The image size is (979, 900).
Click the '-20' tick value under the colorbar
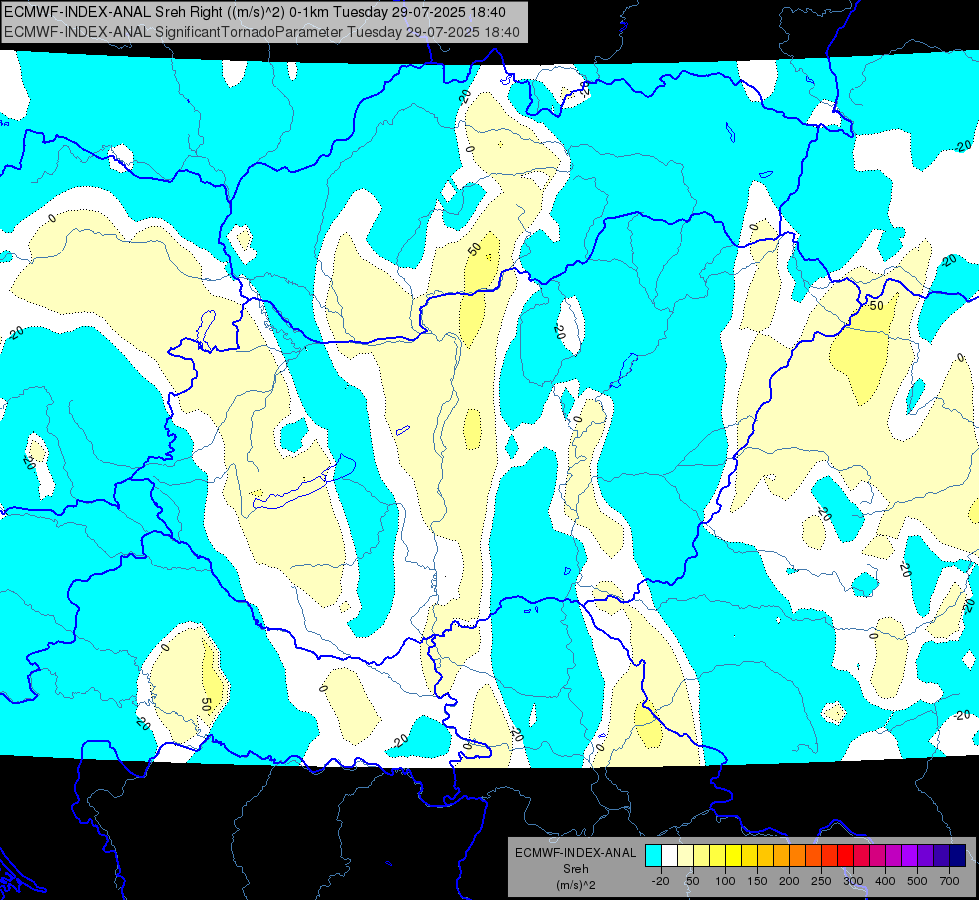(660, 881)
